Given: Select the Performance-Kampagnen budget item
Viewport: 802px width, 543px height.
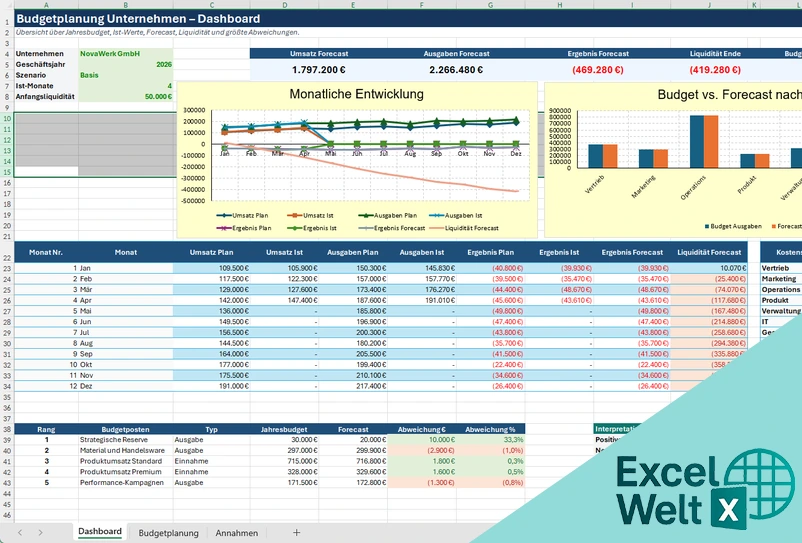Looking at the screenshot, I should (x=126, y=483).
